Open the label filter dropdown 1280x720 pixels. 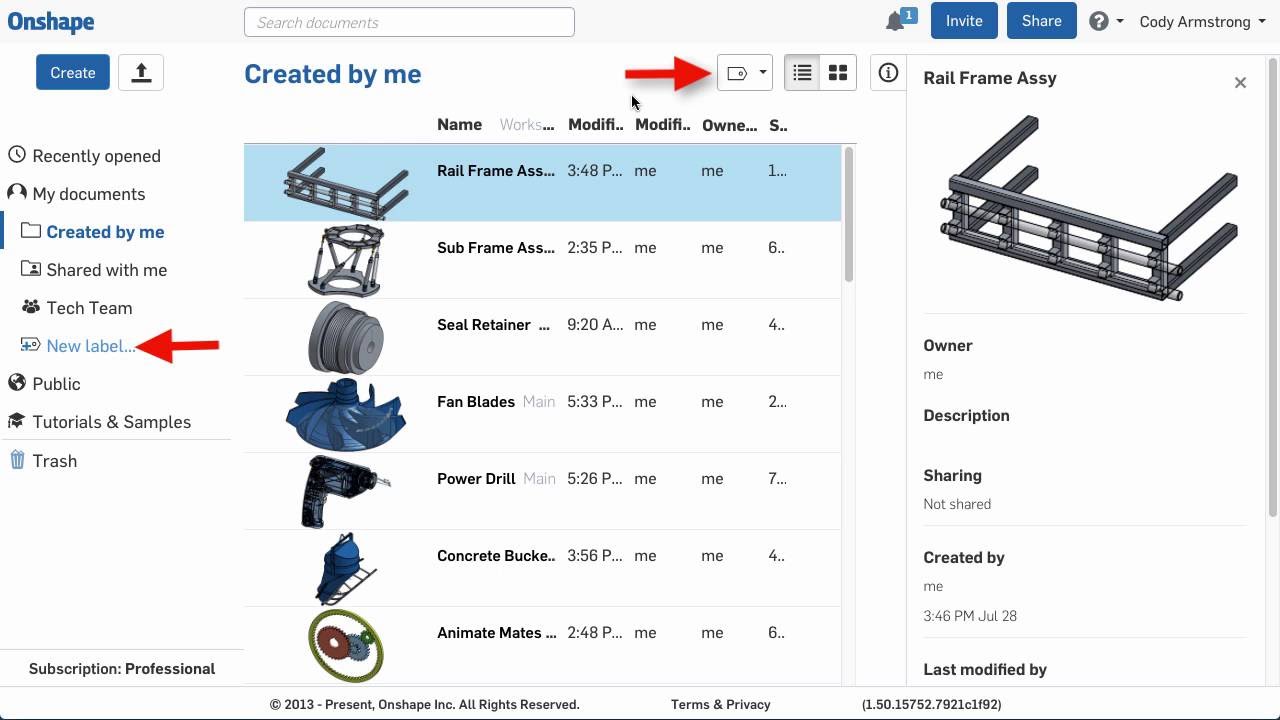(745, 73)
